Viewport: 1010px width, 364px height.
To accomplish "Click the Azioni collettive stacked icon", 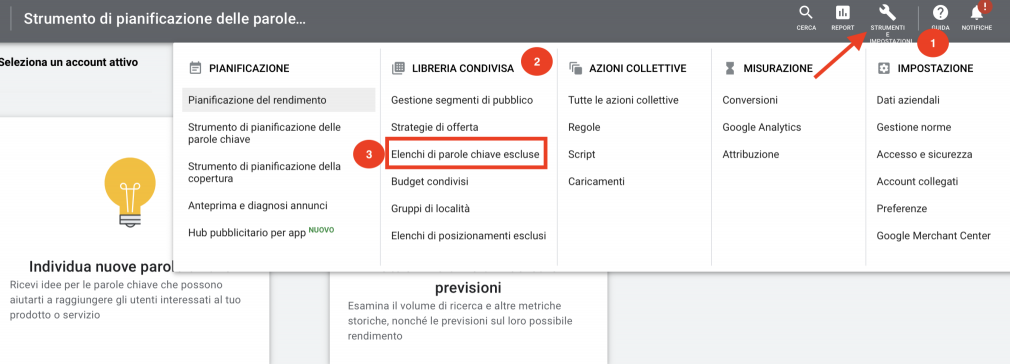I will click(x=576, y=68).
